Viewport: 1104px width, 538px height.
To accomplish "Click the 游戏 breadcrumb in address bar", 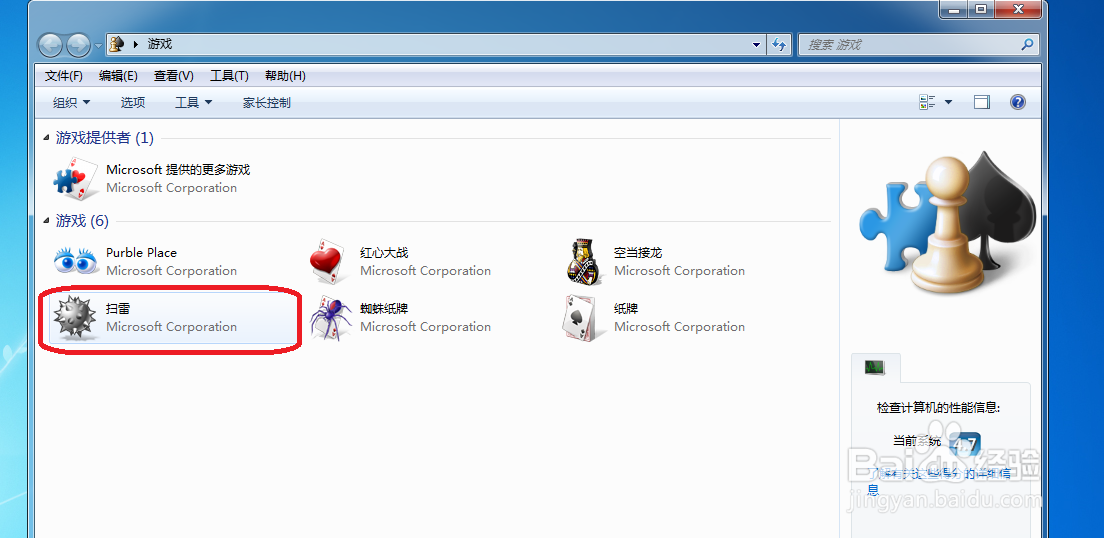I will click(160, 44).
